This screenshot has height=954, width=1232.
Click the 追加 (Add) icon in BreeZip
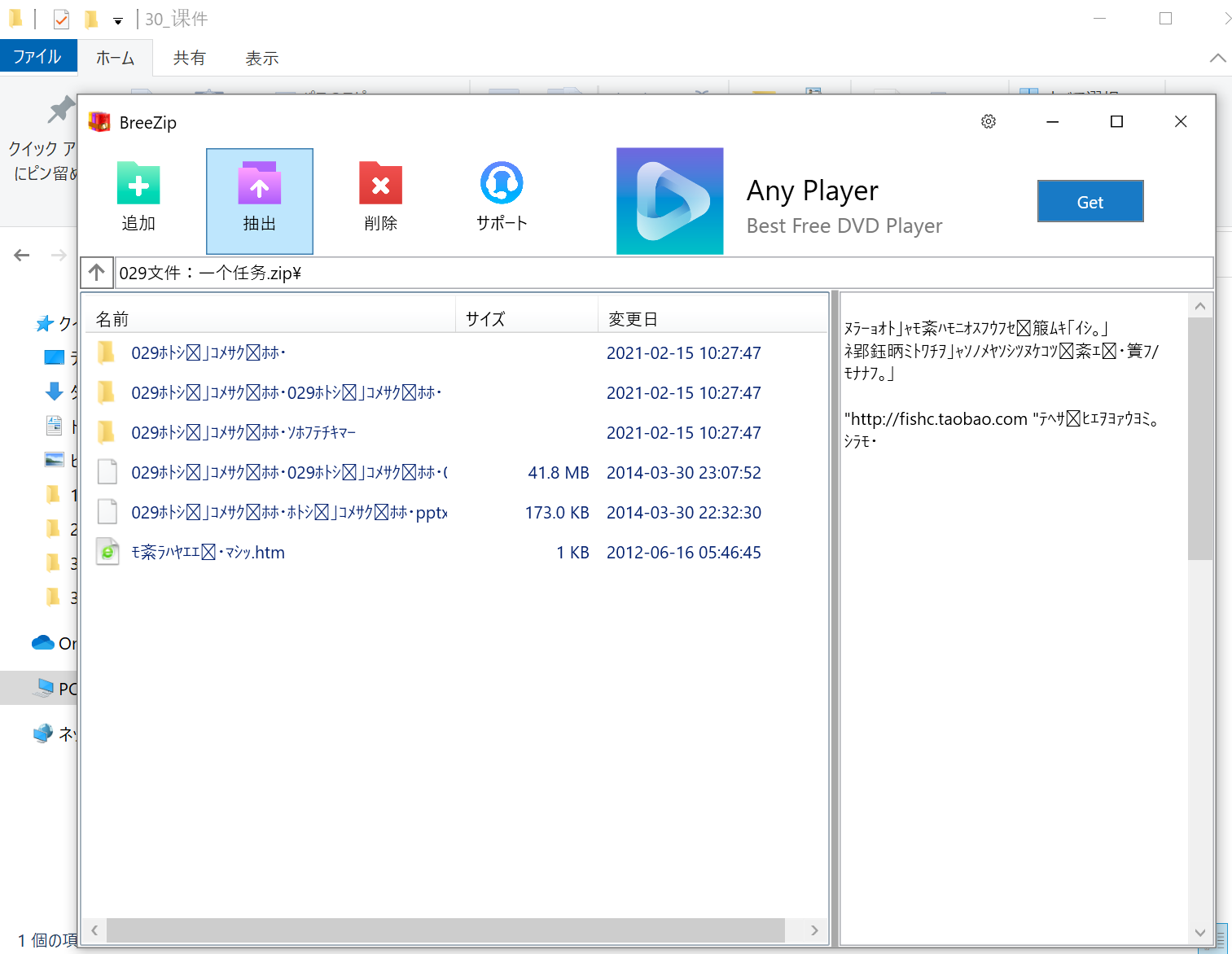(x=138, y=183)
